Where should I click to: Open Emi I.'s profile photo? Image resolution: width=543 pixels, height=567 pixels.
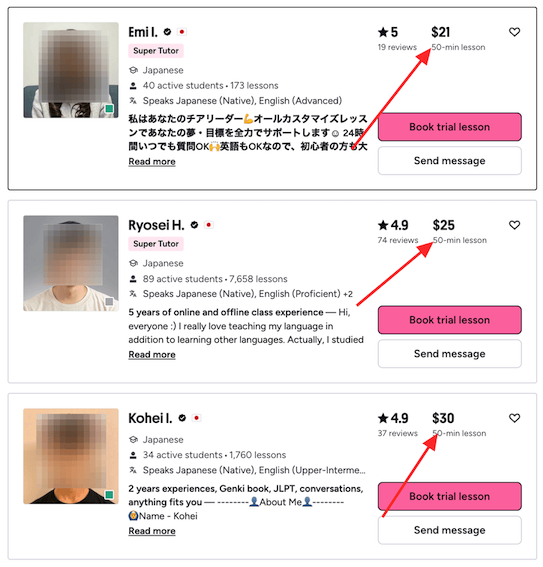click(x=71, y=70)
